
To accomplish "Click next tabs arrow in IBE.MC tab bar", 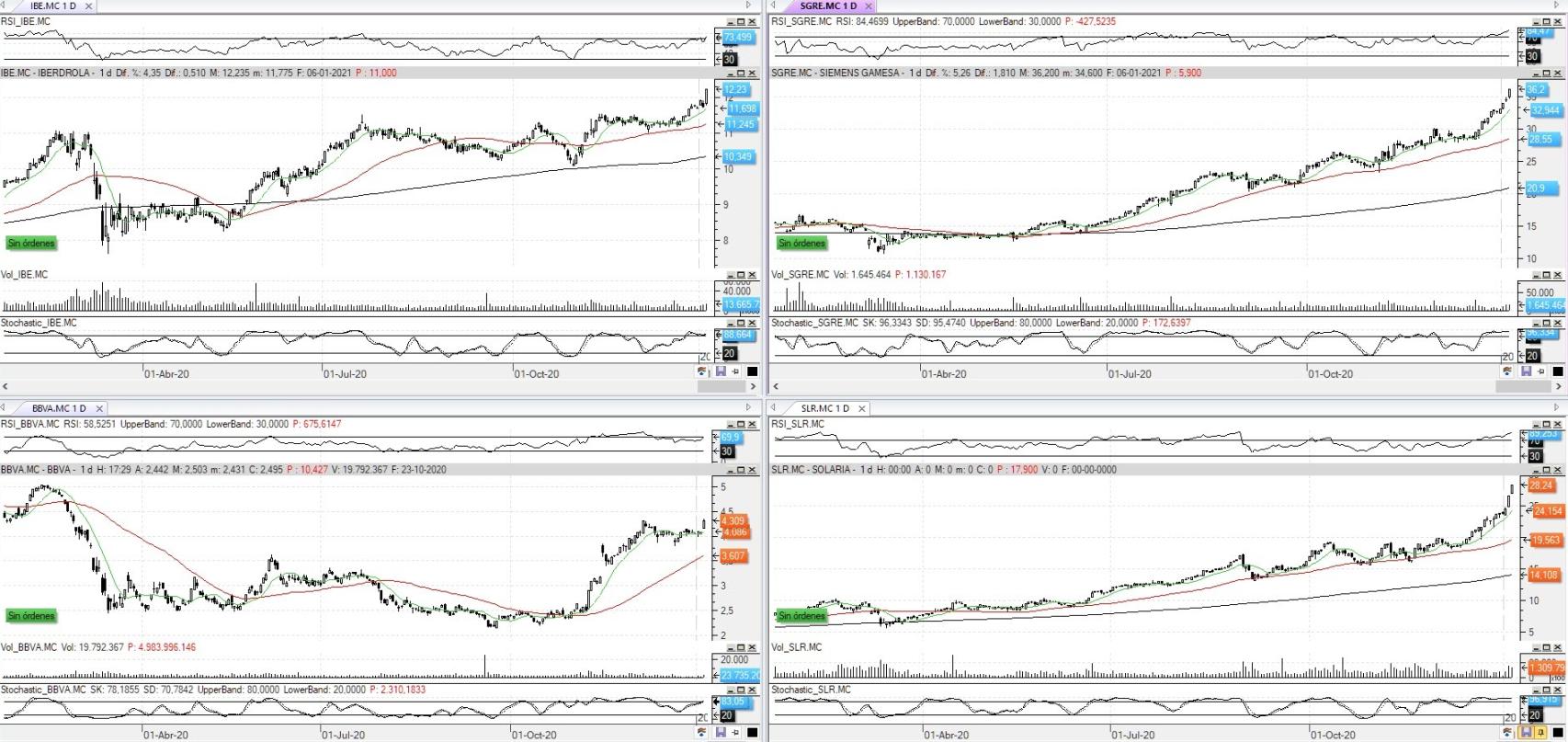I will coord(748,6).
